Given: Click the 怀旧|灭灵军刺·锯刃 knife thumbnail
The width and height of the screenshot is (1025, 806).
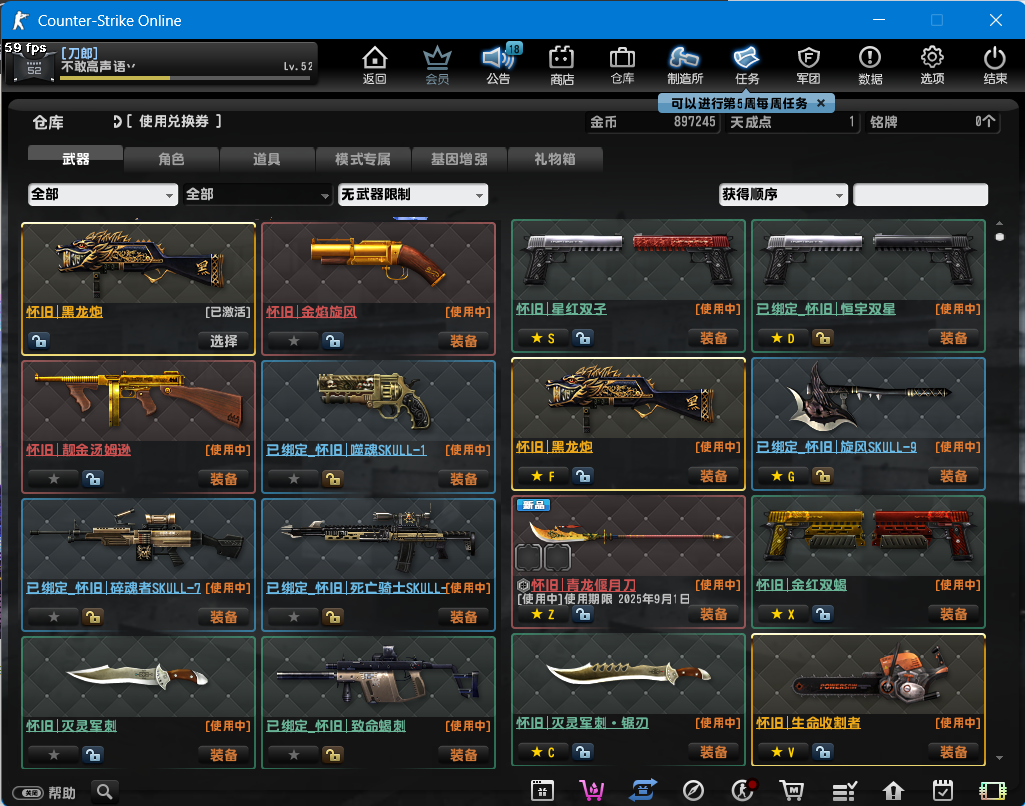Looking at the screenshot, I should (x=628, y=674).
